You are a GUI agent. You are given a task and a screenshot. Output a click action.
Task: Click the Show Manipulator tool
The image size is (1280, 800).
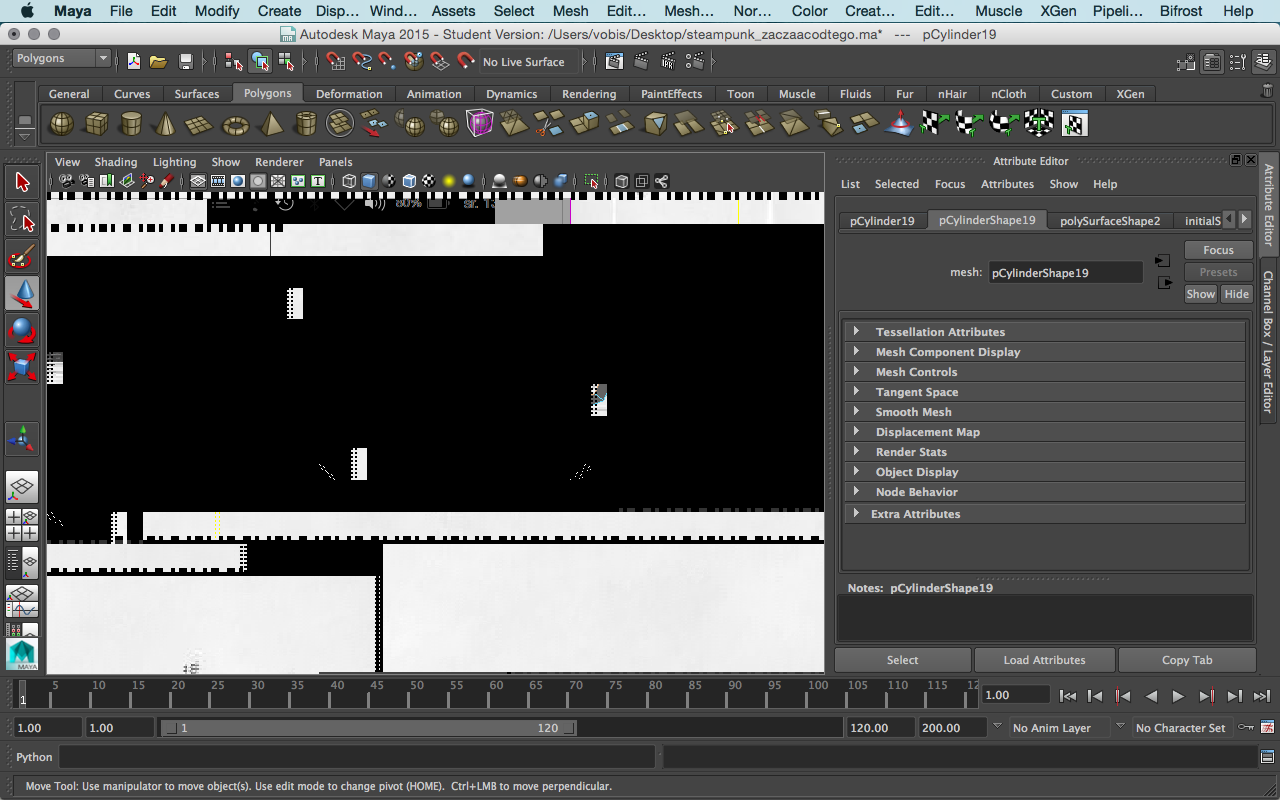click(x=22, y=438)
